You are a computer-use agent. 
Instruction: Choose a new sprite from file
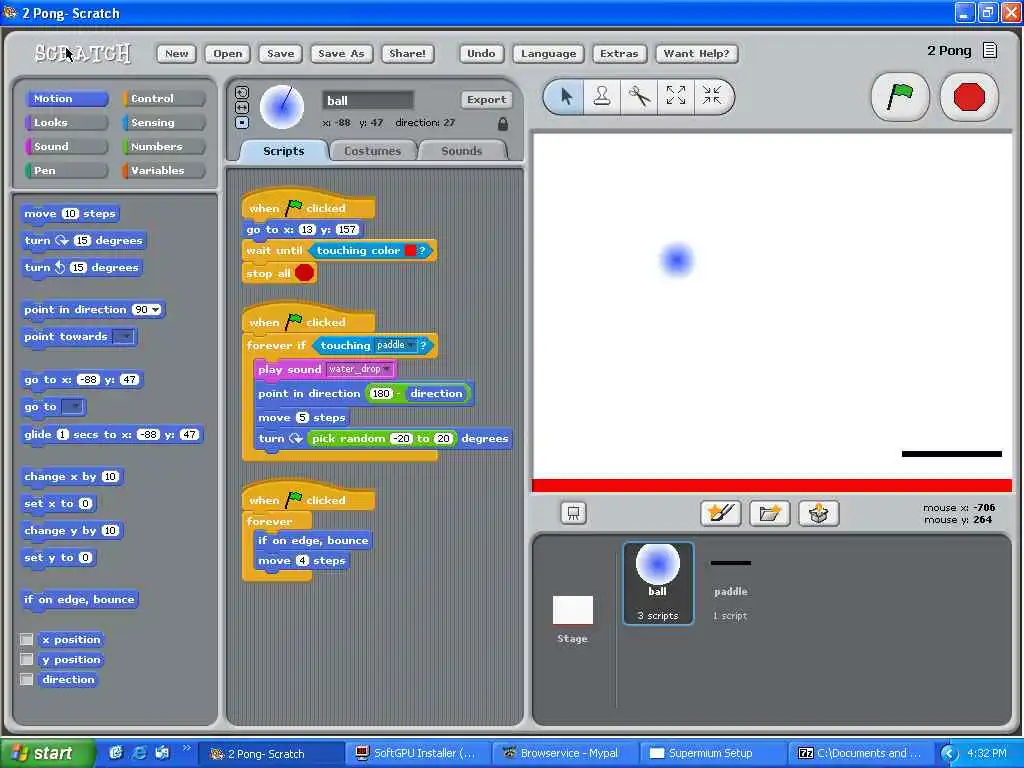pos(770,513)
